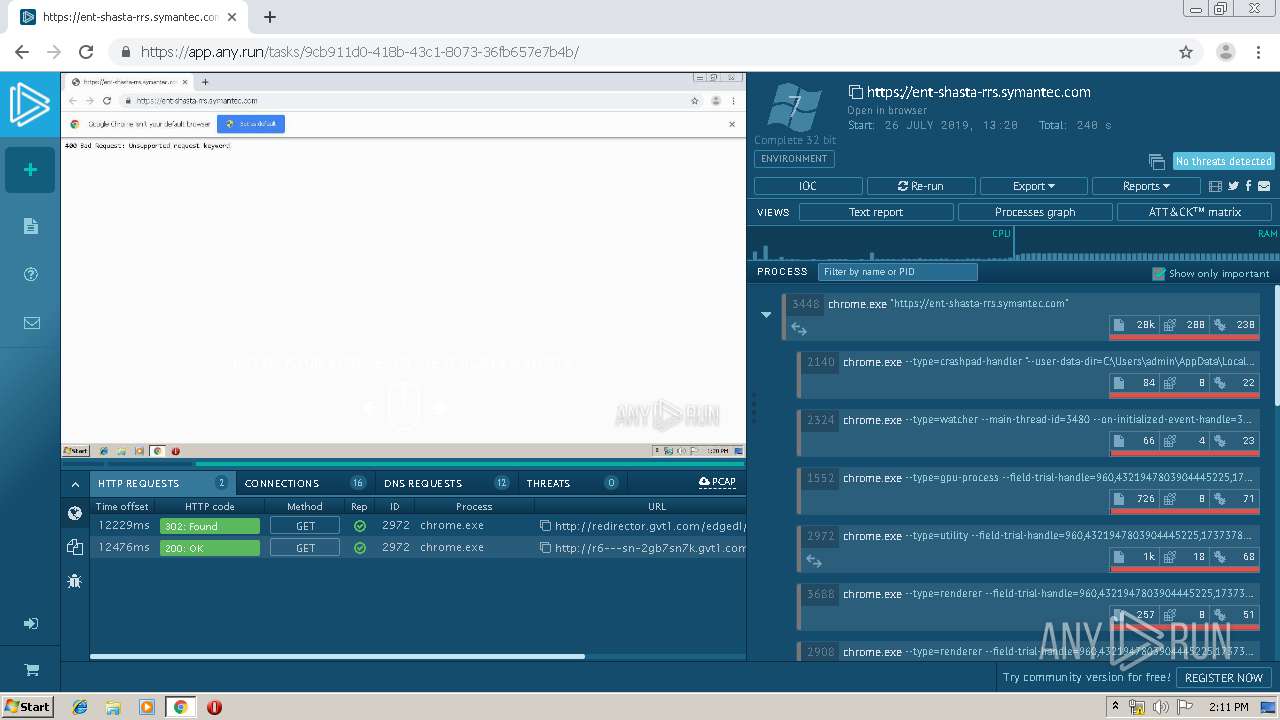The width and height of the screenshot is (1280, 720).
Task: Share the task by email envelope icon
Action: [x=1264, y=186]
